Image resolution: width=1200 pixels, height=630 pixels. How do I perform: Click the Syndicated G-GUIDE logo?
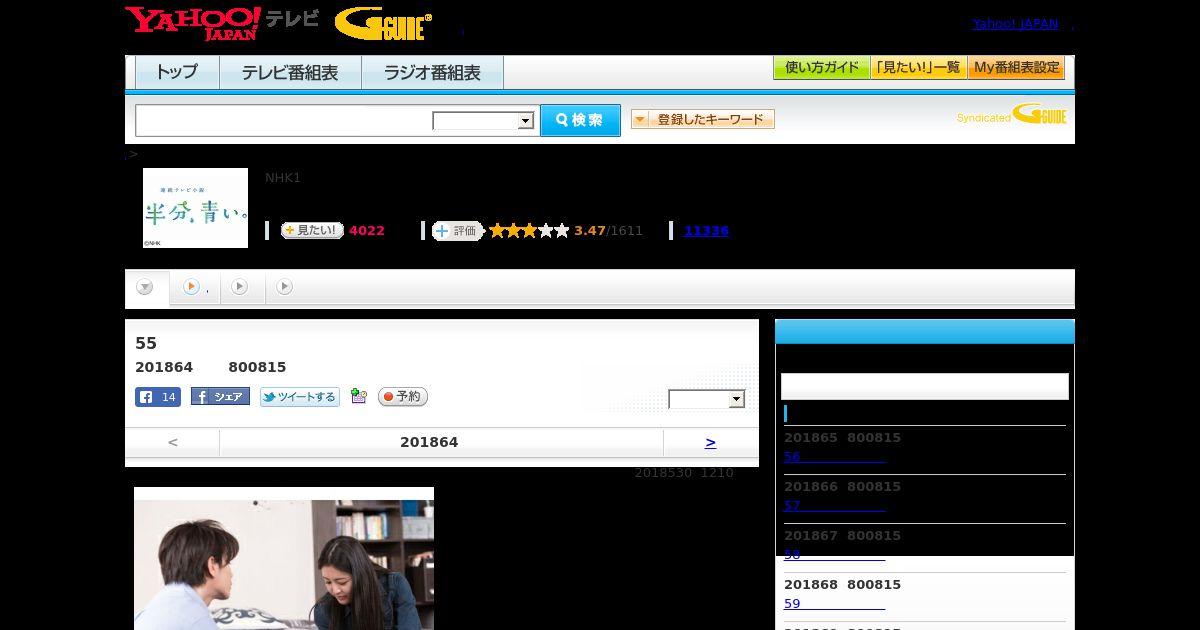point(1012,114)
